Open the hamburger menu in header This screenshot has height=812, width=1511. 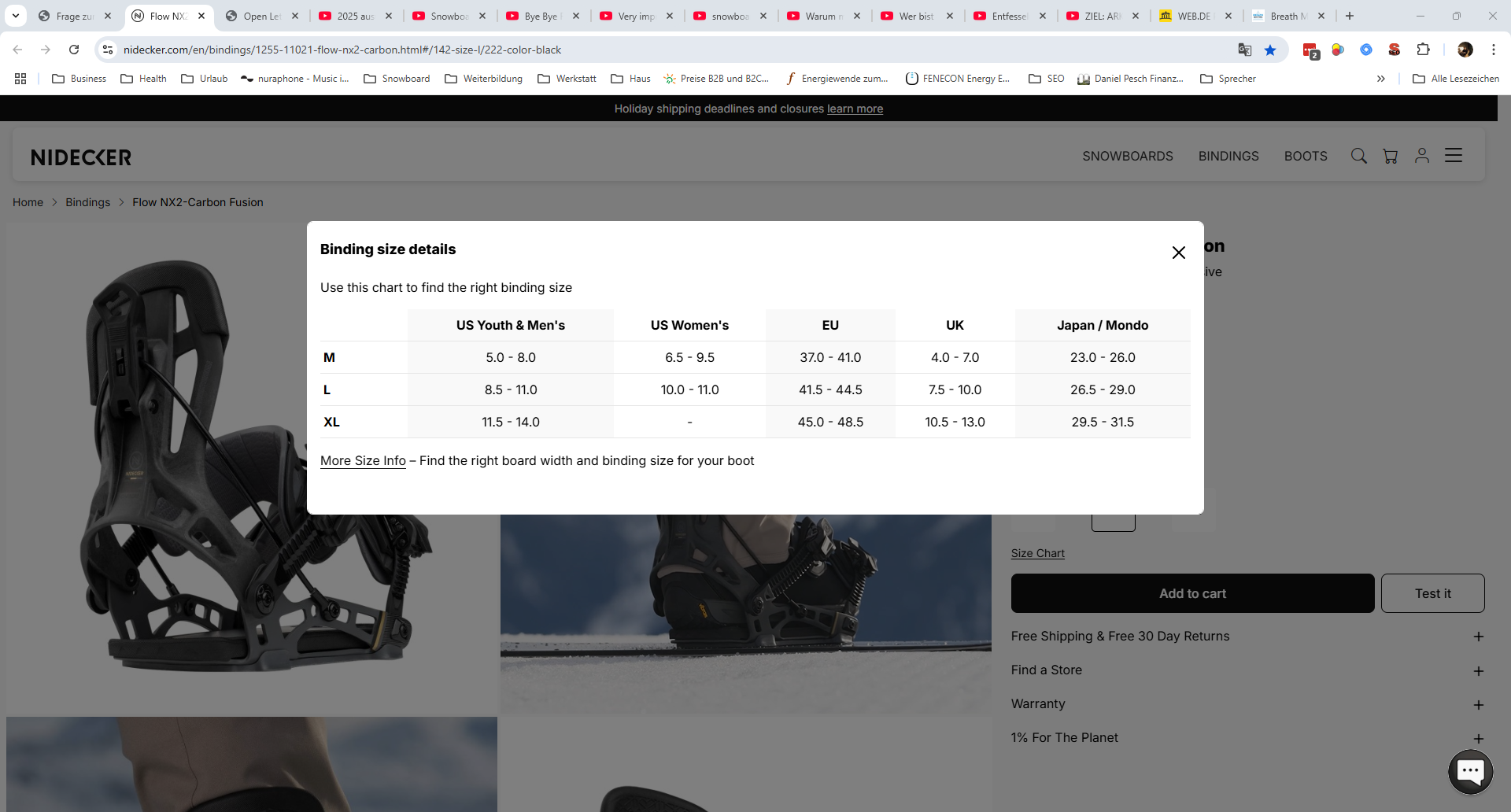tap(1454, 156)
